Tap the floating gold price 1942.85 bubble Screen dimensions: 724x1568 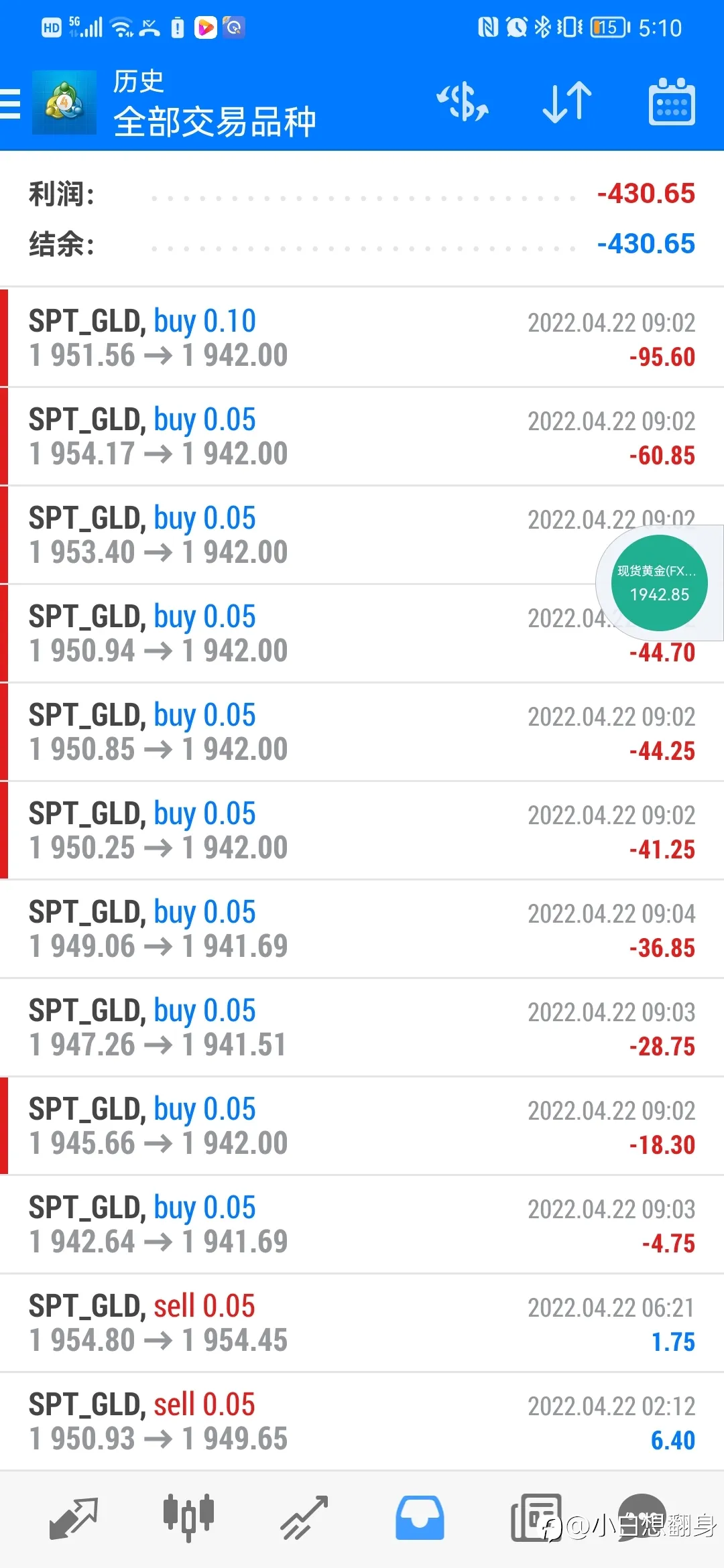(x=660, y=583)
